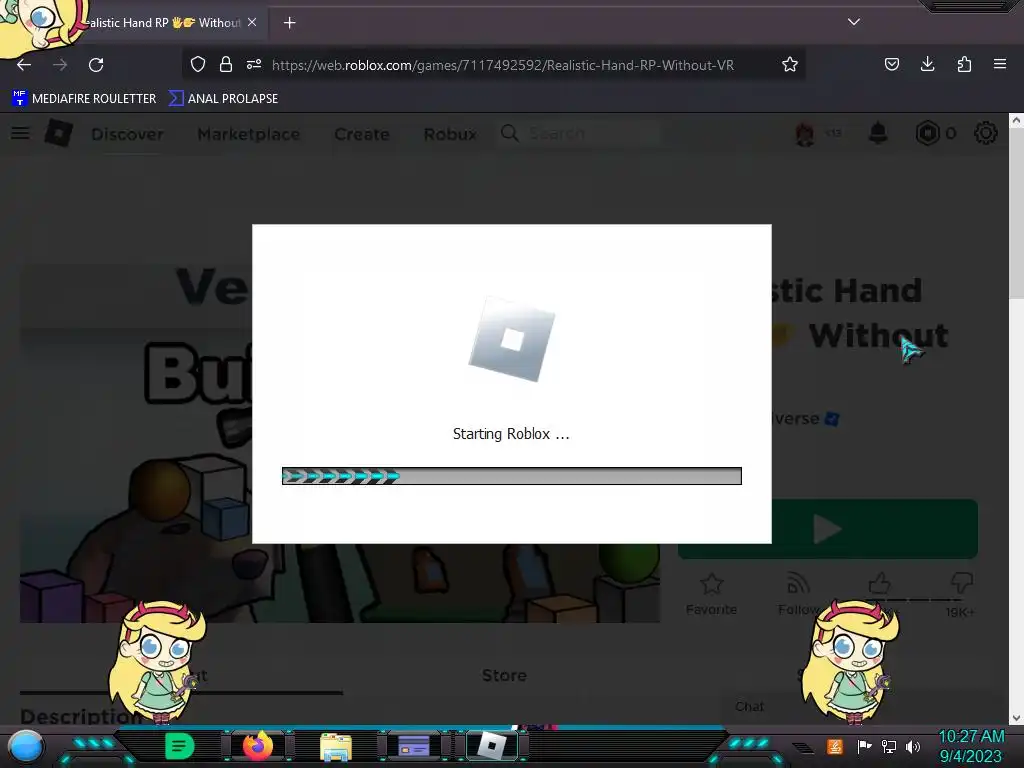Open the Firefox application menu

coord(1000,64)
